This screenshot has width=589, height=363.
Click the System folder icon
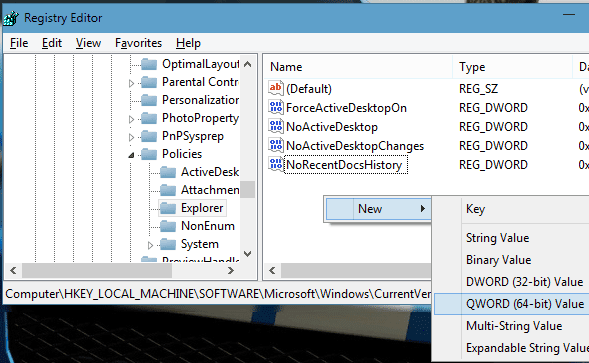168,244
